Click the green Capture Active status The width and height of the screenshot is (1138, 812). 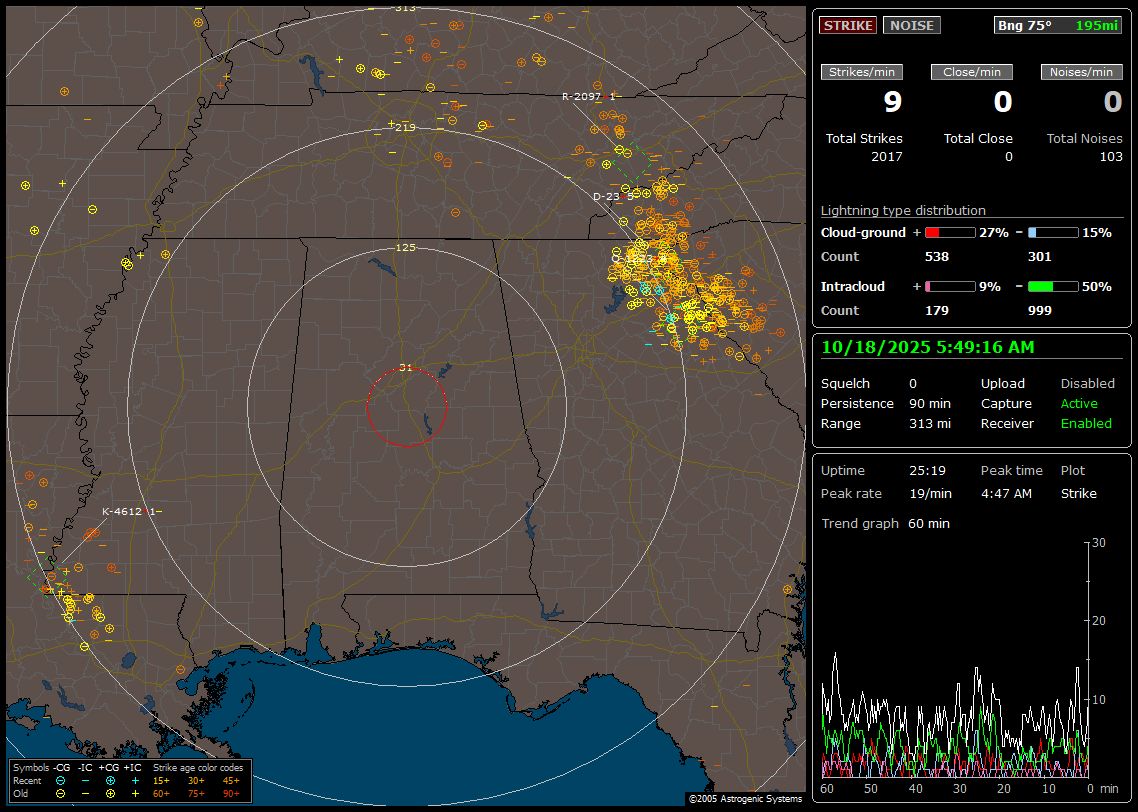1079,404
